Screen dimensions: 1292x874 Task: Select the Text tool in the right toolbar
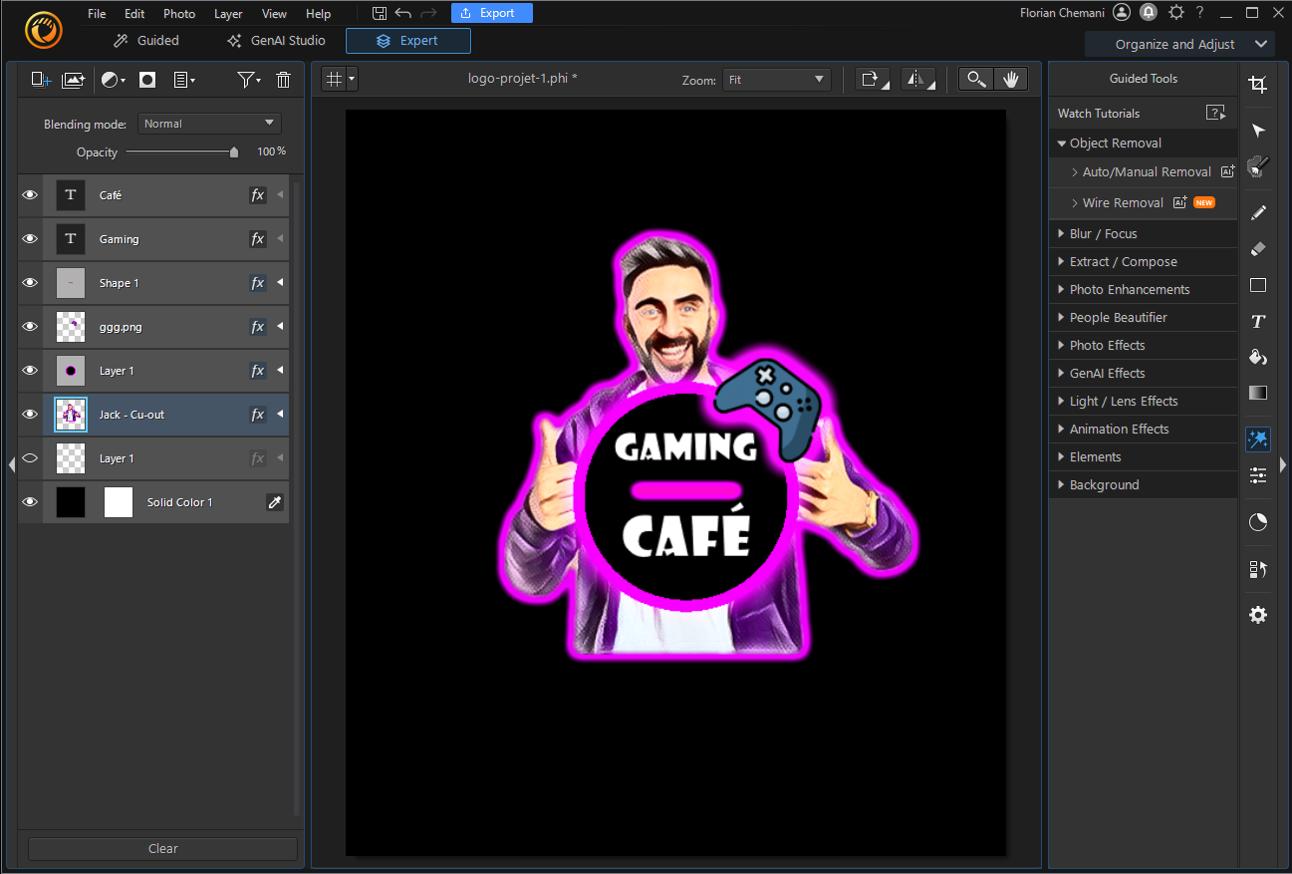tap(1257, 321)
